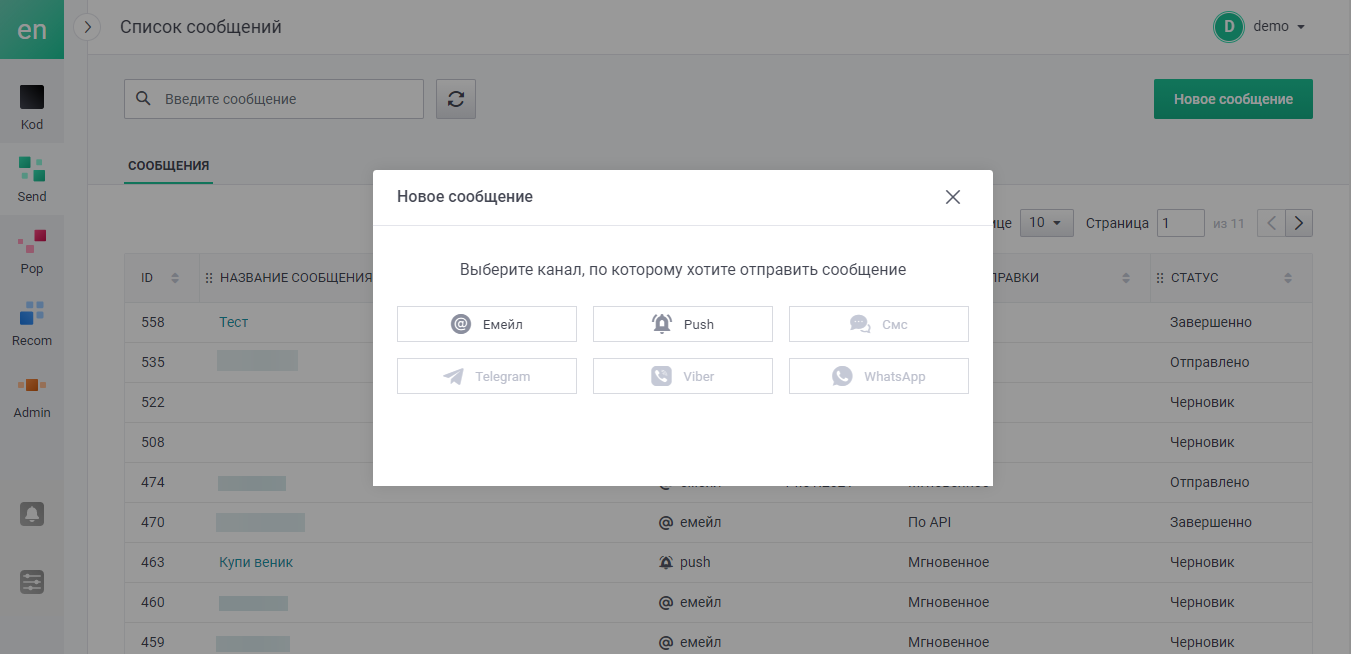
Task: Click the 'Новое сообщение' green button
Action: [1233, 99]
